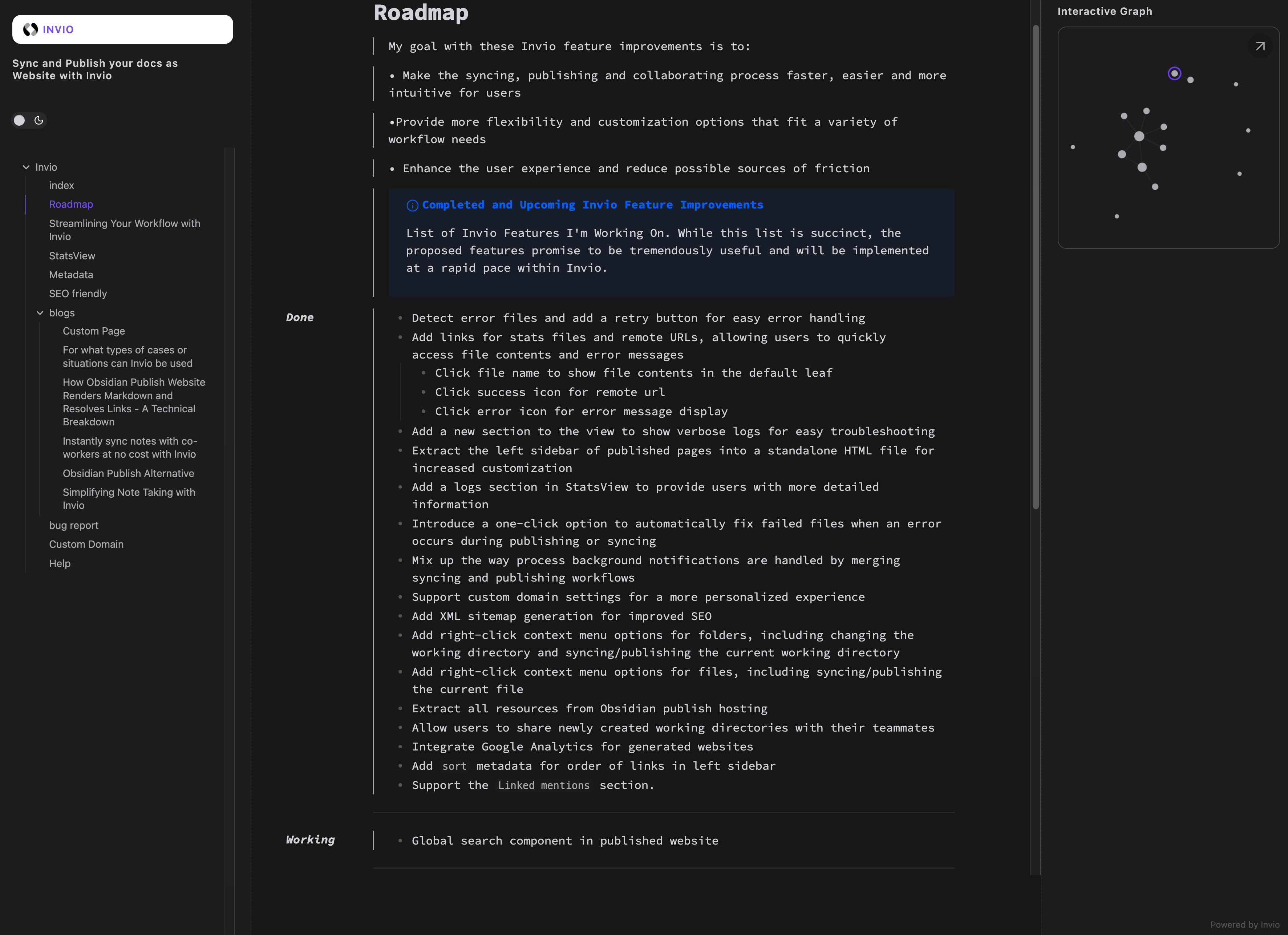Click the Interactive Graph heading
Image resolution: width=1288 pixels, height=935 pixels.
pyautogui.click(x=1105, y=11)
